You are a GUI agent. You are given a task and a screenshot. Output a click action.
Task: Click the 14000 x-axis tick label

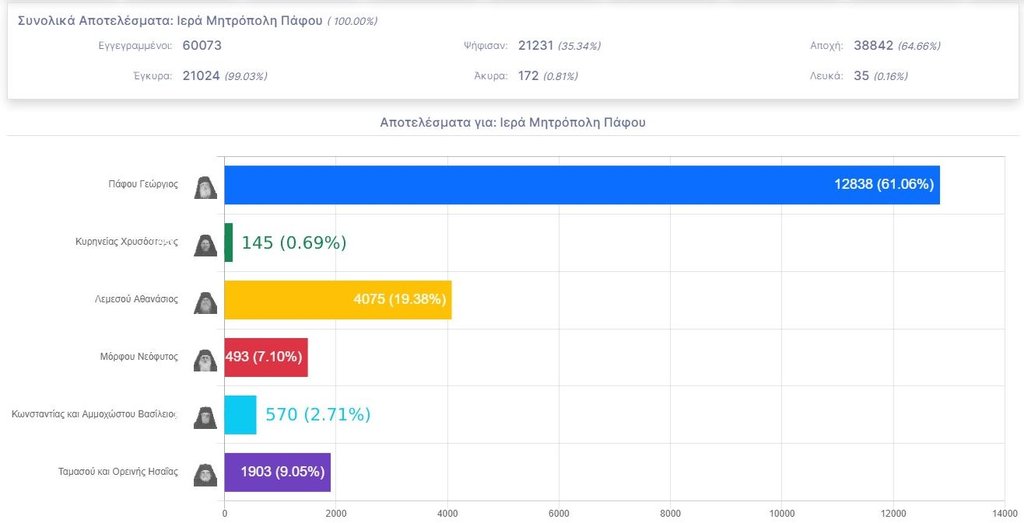click(1005, 514)
